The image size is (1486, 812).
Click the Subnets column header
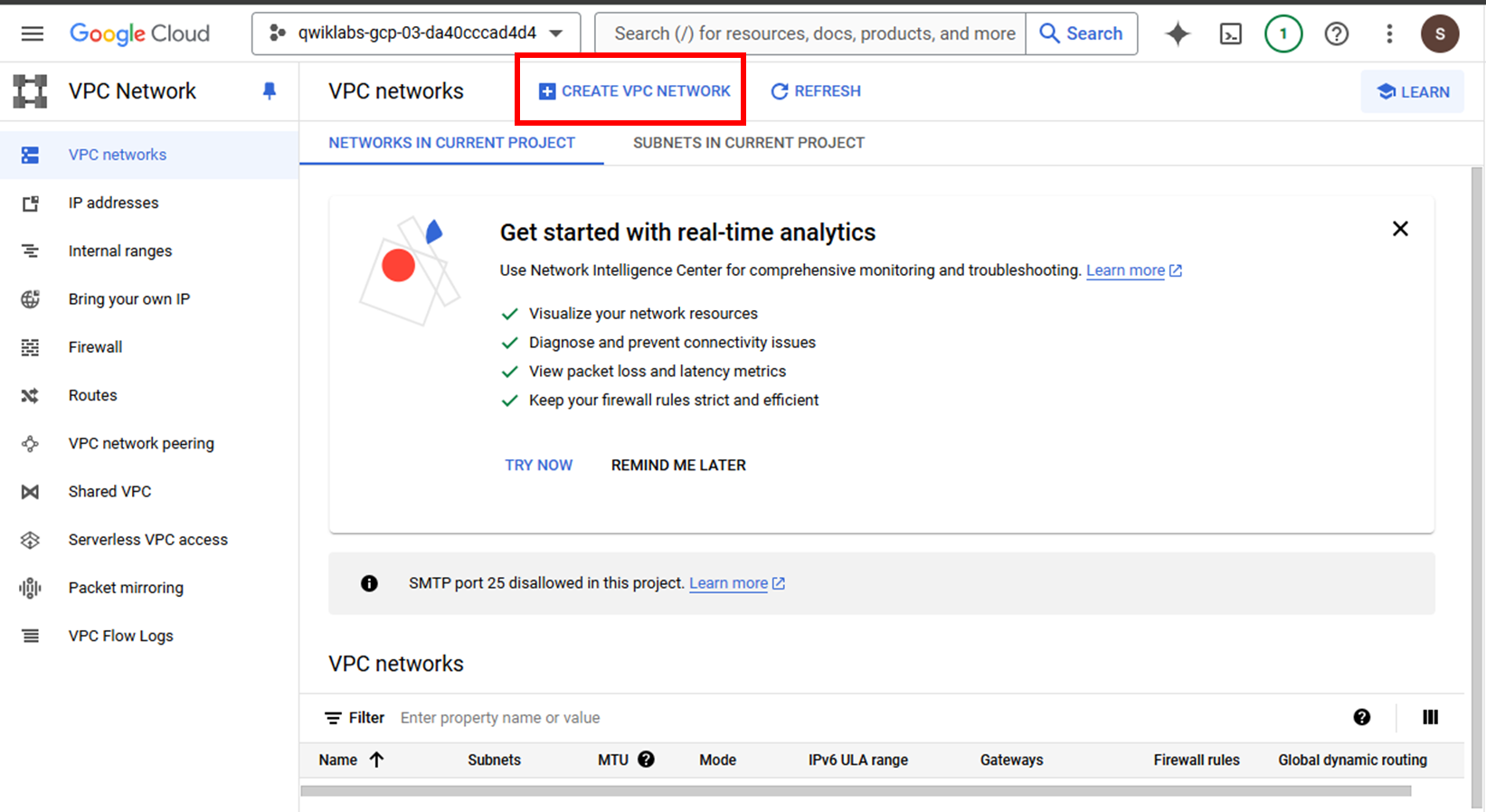[494, 760]
